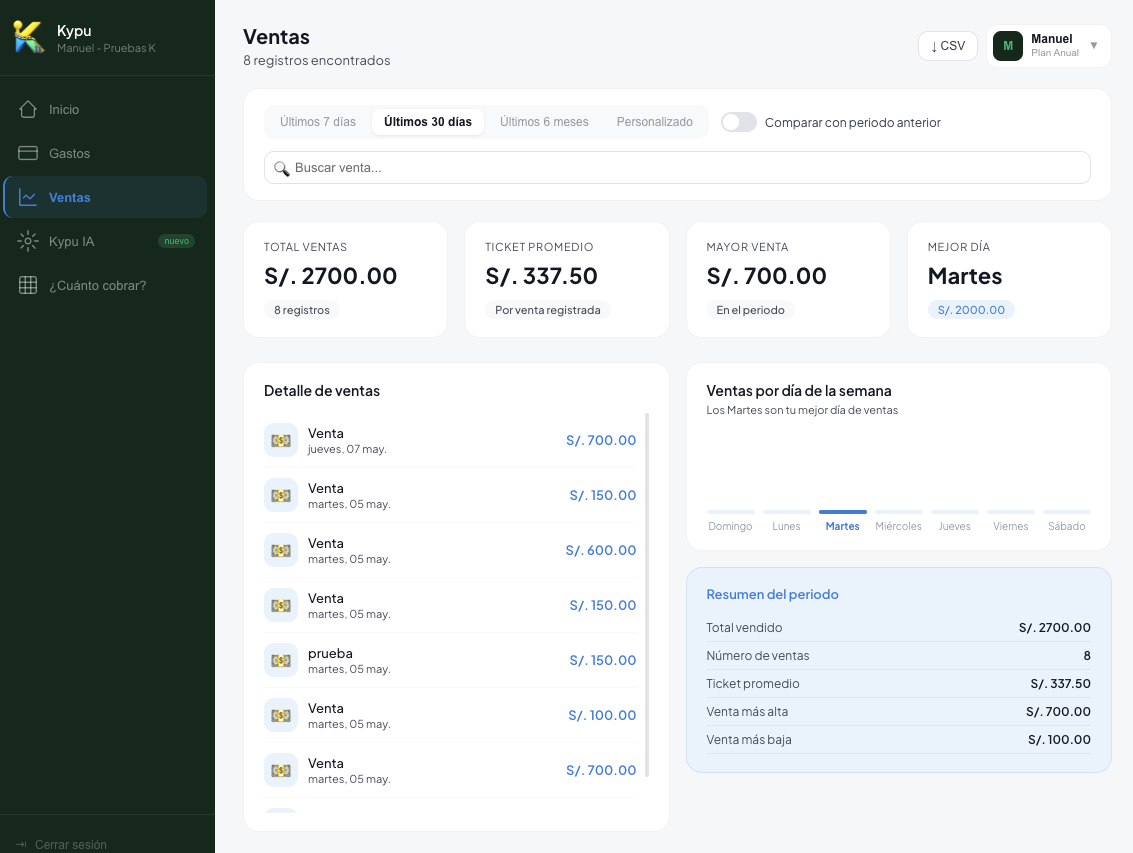Click the Buscar venta search field
Screen dimensions: 1133x853
point(677,168)
